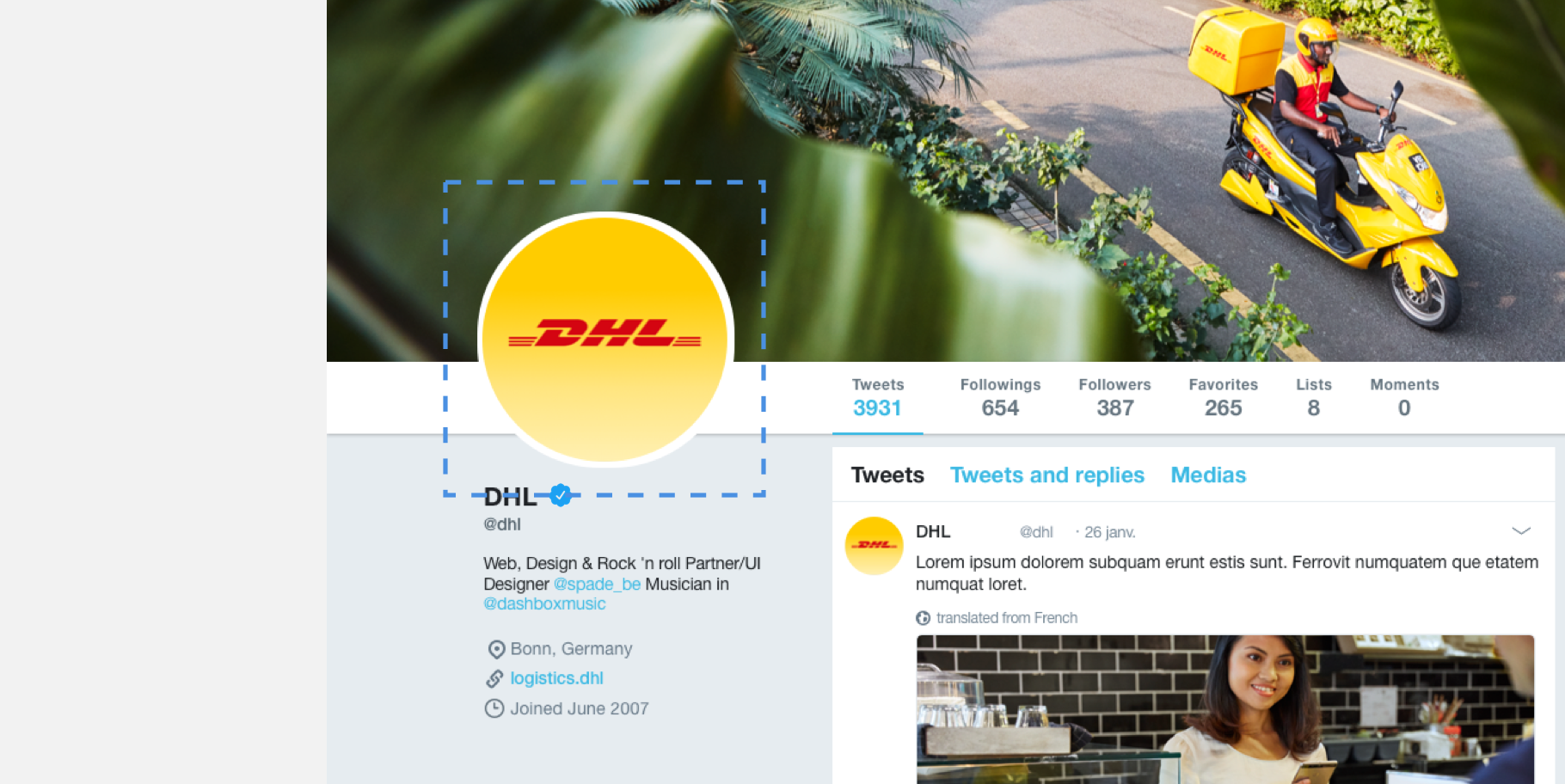Switch to the Medias tab
This screenshot has width=1565, height=784.
point(1208,475)
